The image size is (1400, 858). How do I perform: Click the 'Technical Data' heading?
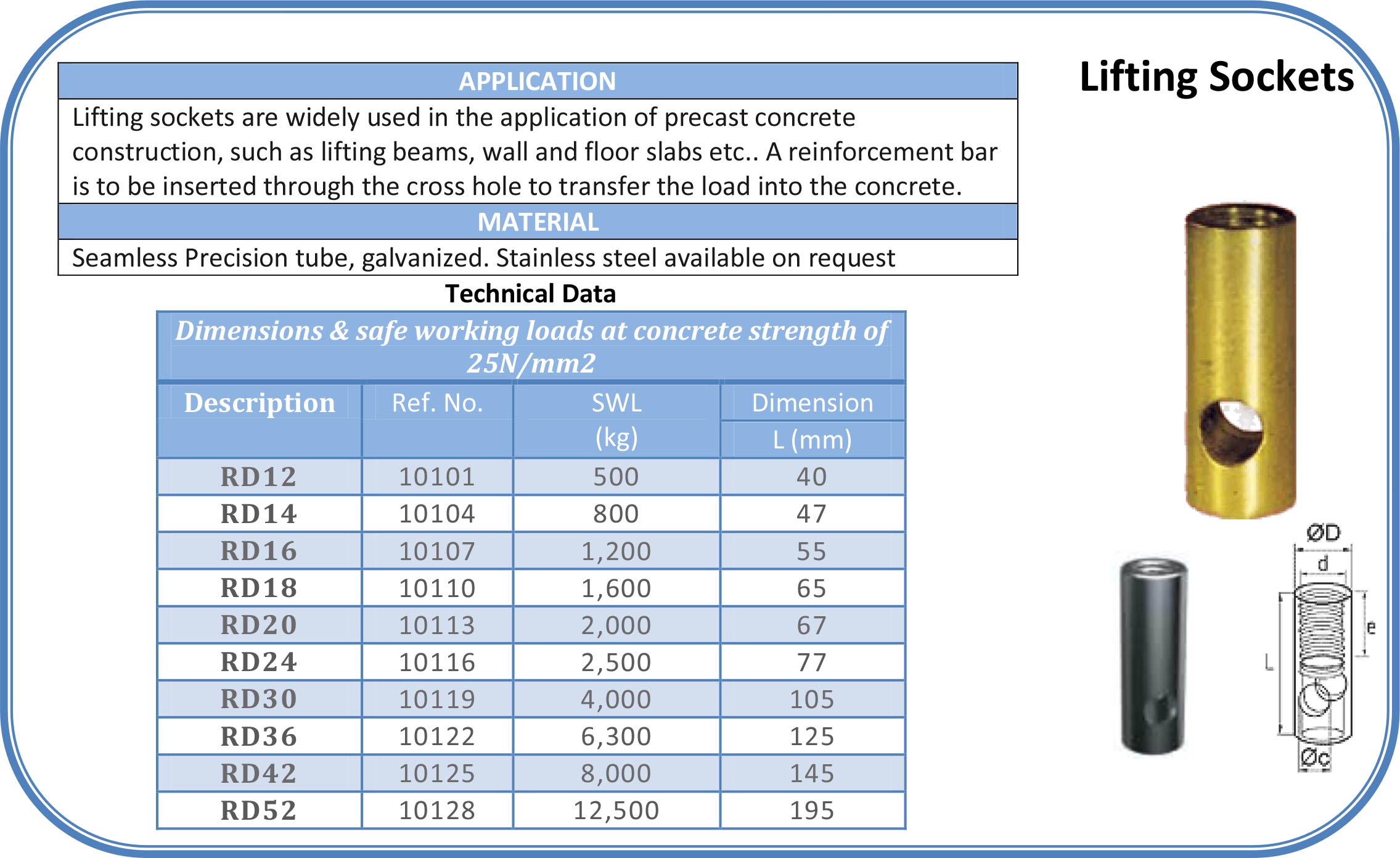pyautogui.click(x=530, y=294)
